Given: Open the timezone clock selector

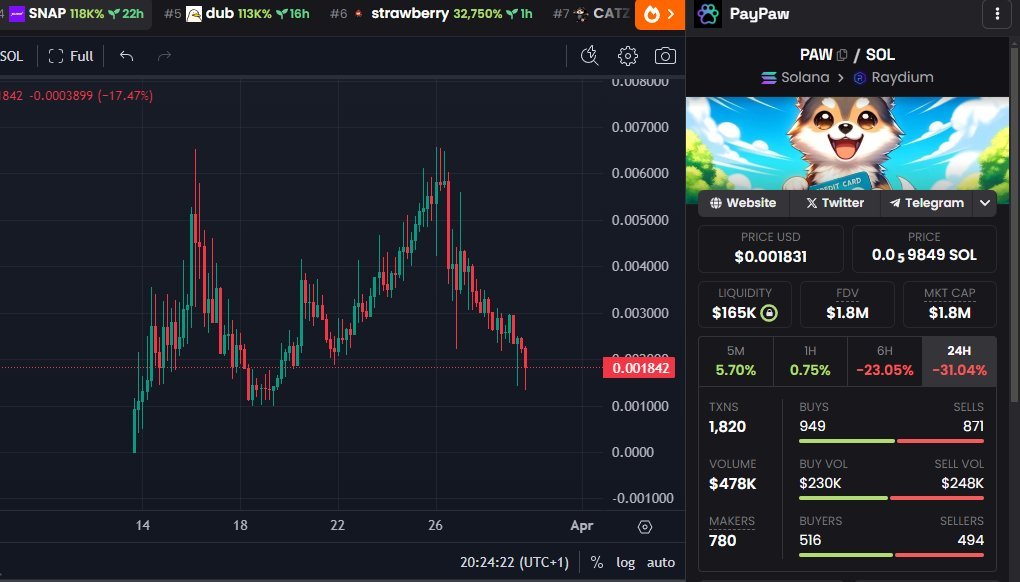Looking at the screenshot, I should click(514, 562).
